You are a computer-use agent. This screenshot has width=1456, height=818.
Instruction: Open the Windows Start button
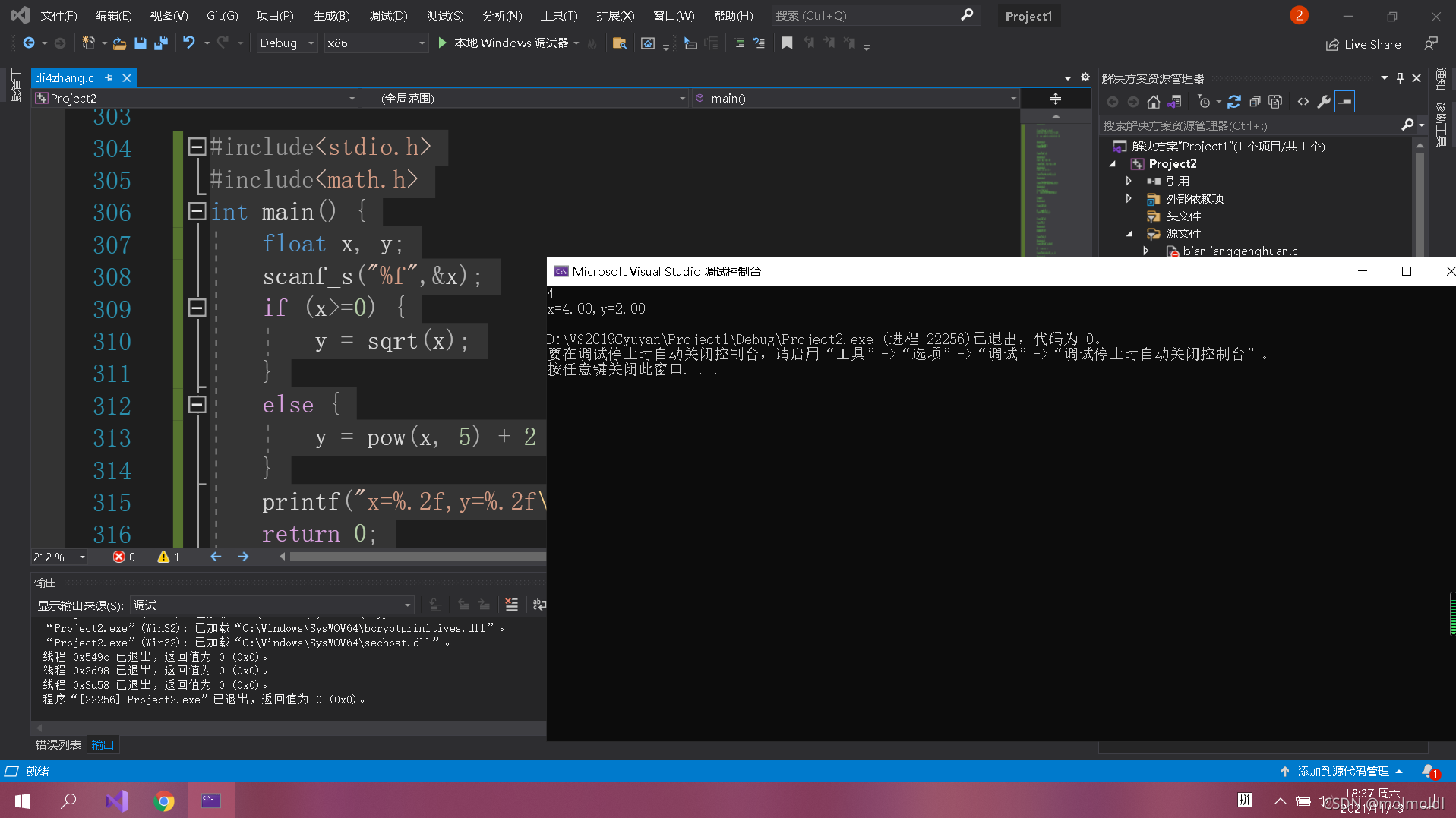point(23,801)
